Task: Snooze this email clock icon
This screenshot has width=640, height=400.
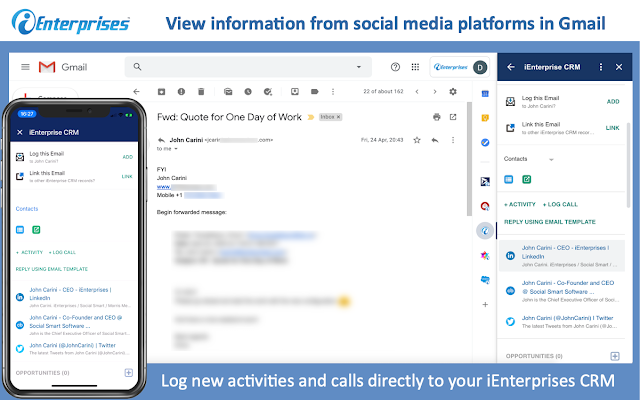Action: (x=248, y=91)
